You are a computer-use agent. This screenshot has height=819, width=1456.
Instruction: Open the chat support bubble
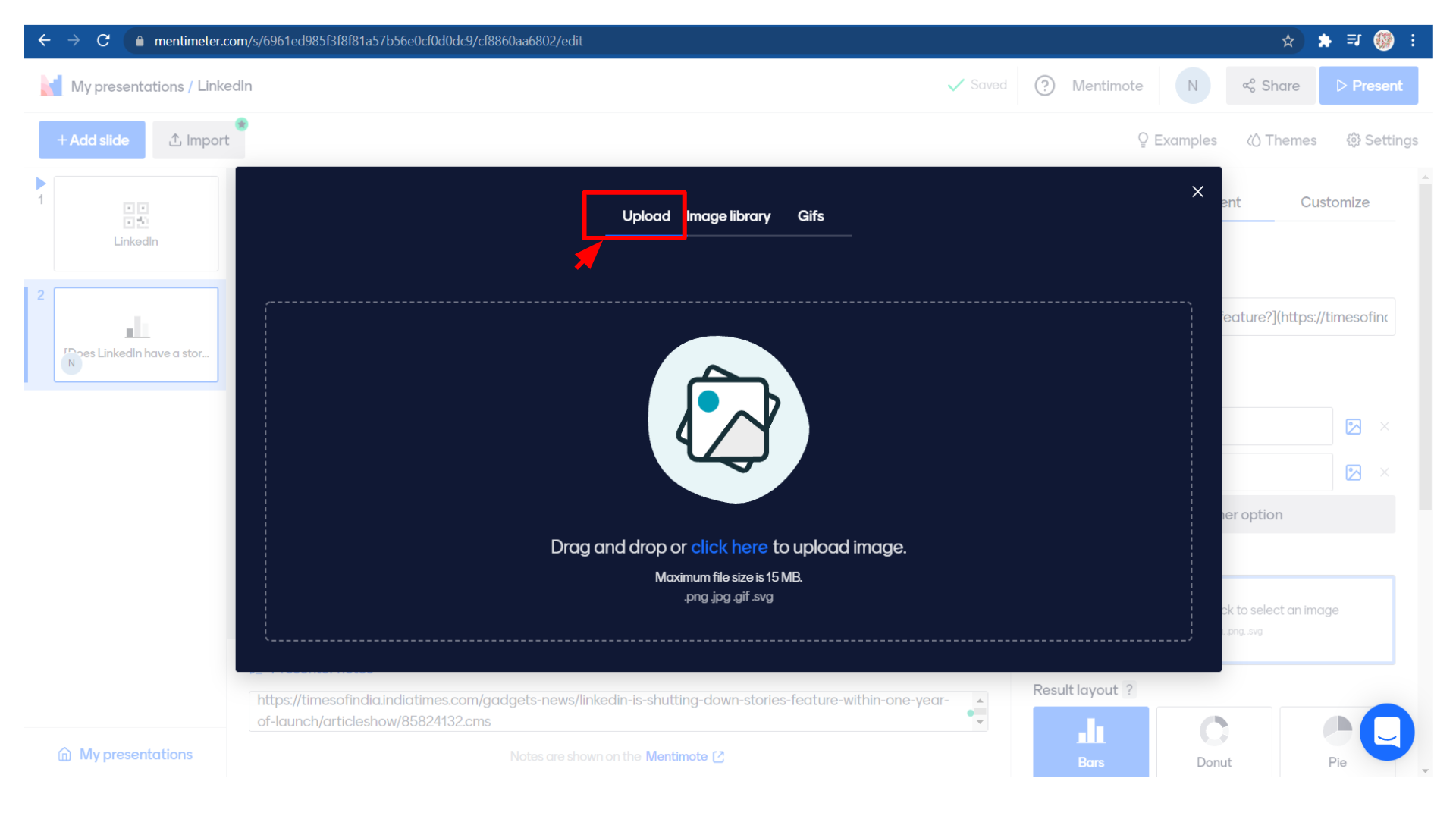click(x=1386, y=733)
